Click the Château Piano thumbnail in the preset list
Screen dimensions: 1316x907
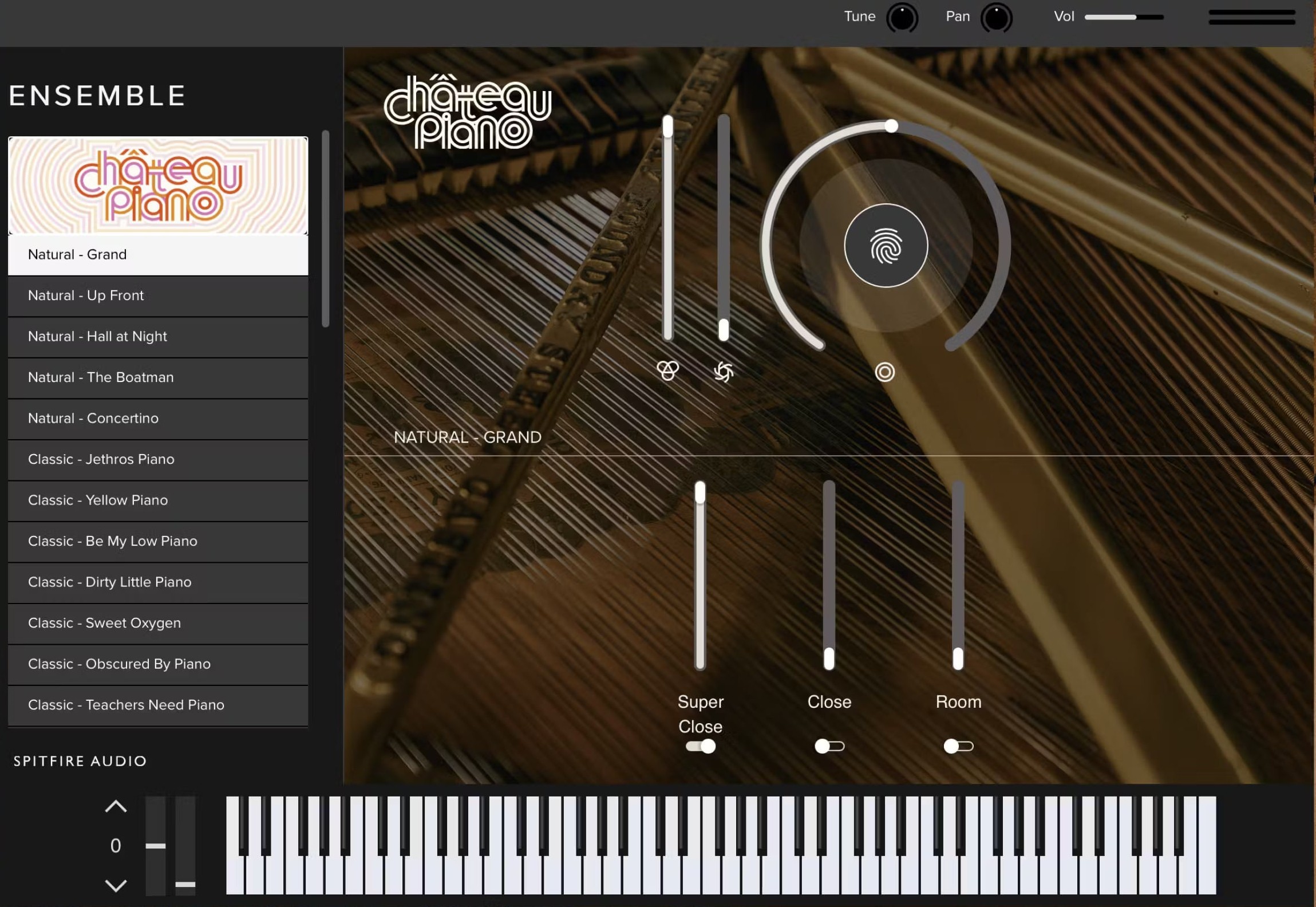tap(158, 186)
